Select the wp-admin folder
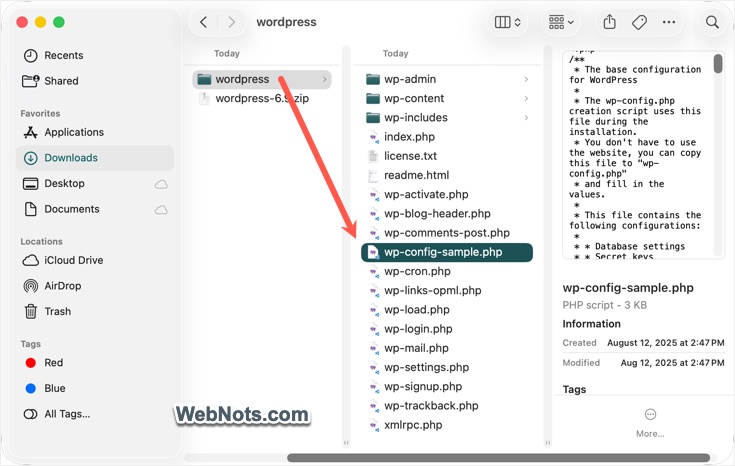Image resolution: width=735 pixels, height=466 pixels. [447, 79]
